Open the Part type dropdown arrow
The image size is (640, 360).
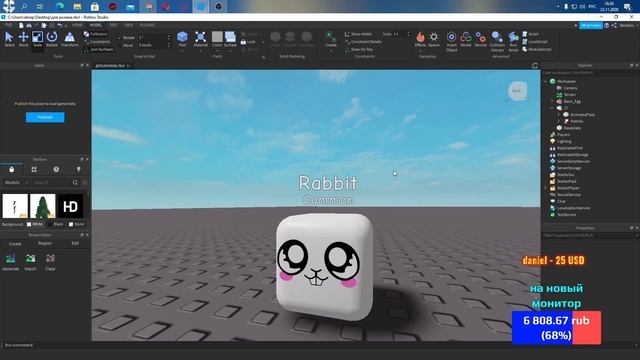[x=182, y=51]
